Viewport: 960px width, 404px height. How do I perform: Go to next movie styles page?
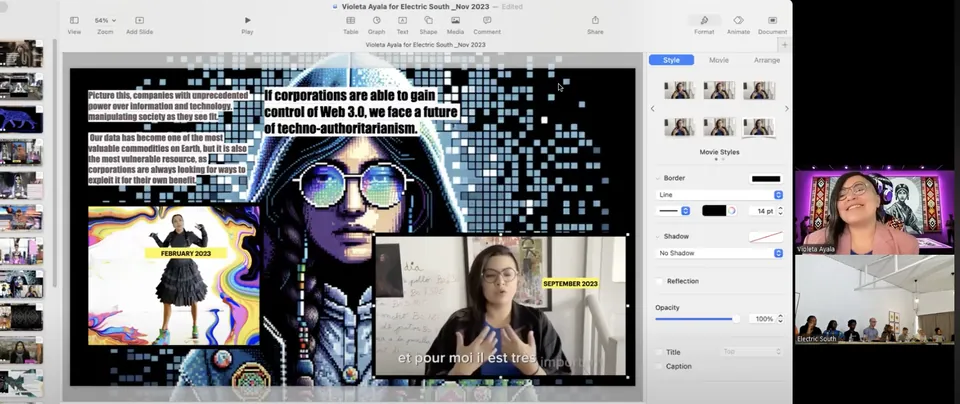pos(787,108)
